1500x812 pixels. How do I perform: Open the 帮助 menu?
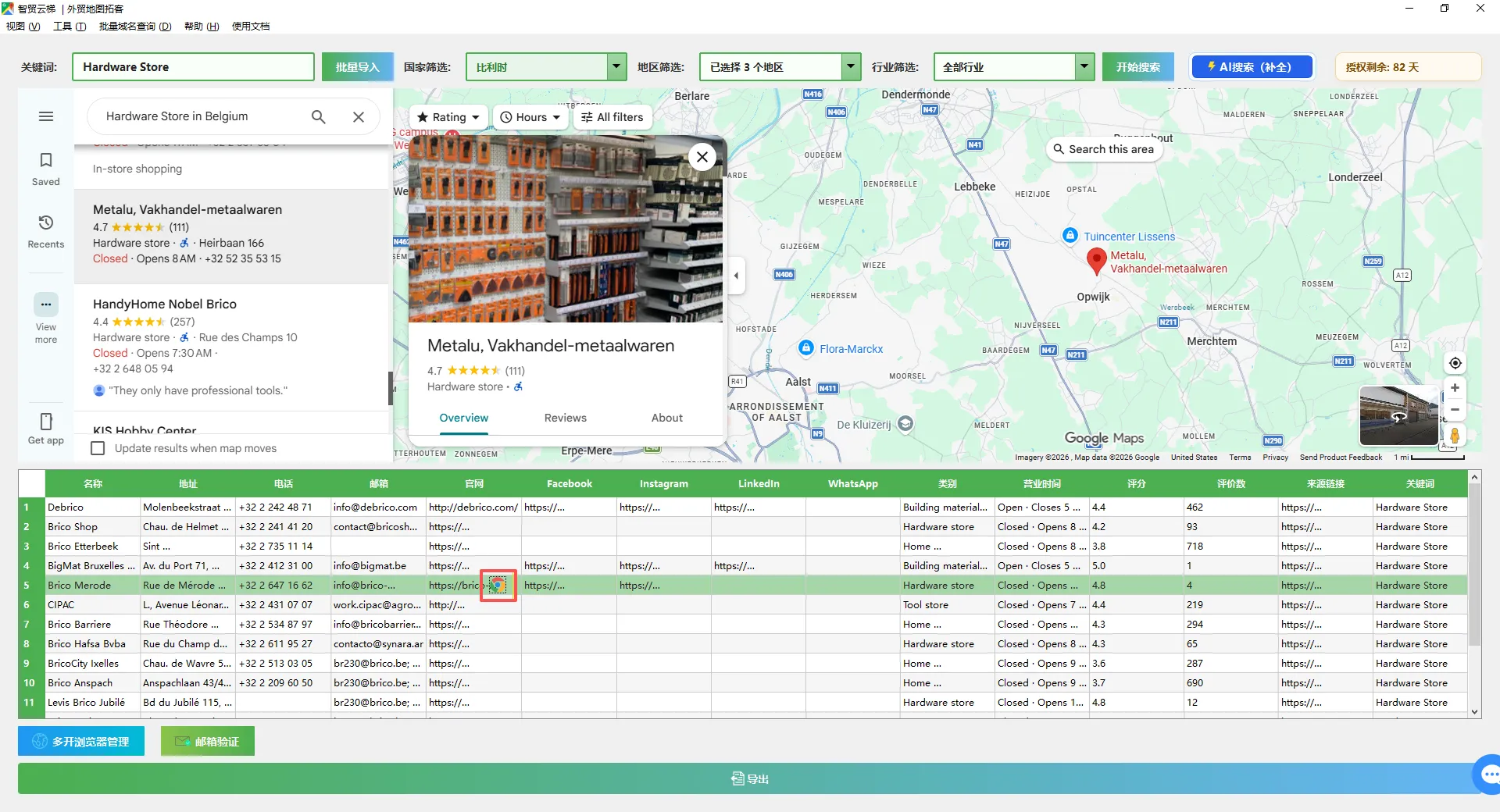202,26
